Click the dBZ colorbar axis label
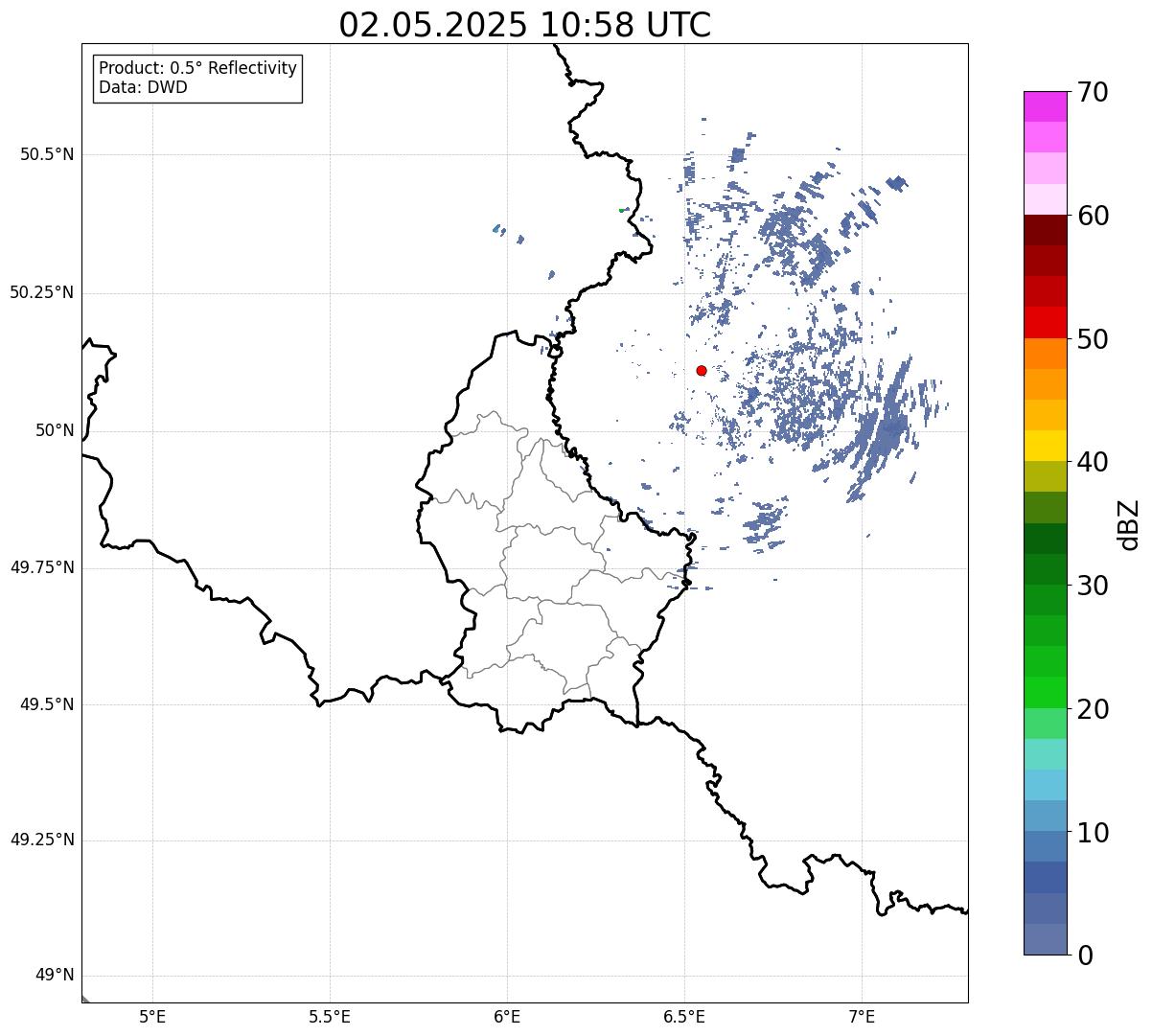The width and height of the screenshot is (1152, 1036). point(1129,524)
